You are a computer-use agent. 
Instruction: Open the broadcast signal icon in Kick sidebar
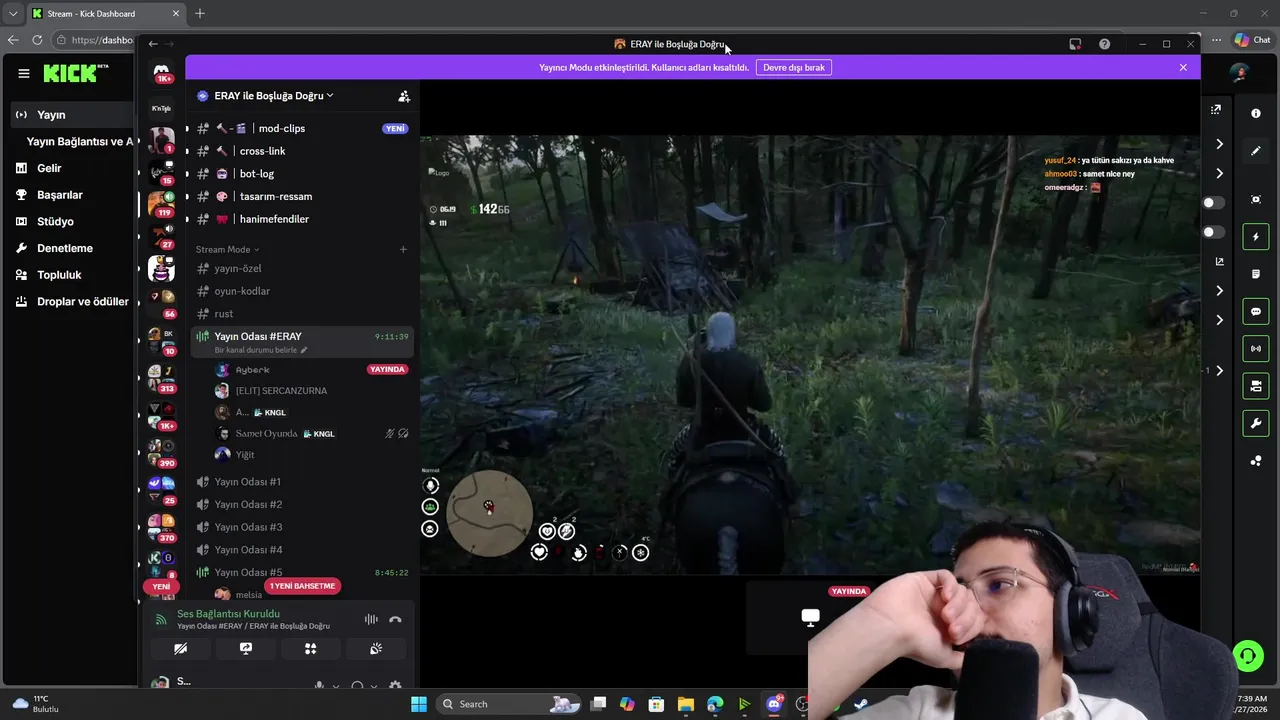coord(1256,349)
